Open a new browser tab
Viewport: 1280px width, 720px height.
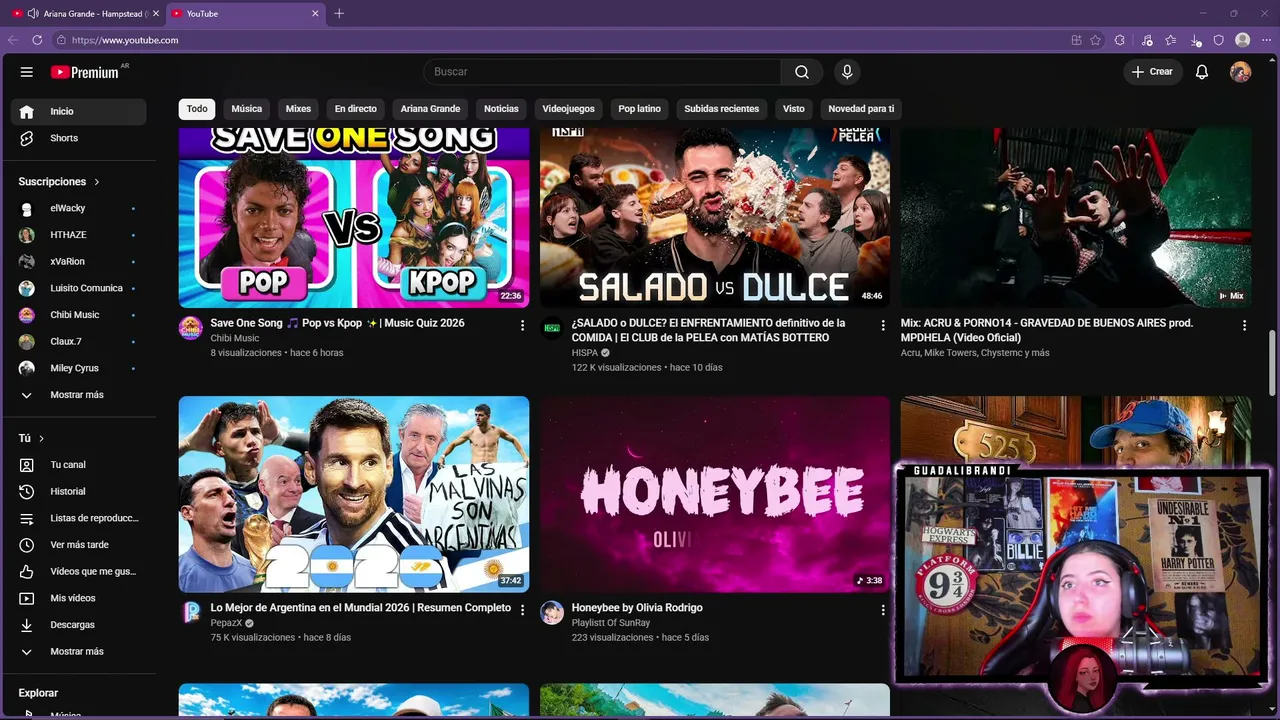coord(339,13)
